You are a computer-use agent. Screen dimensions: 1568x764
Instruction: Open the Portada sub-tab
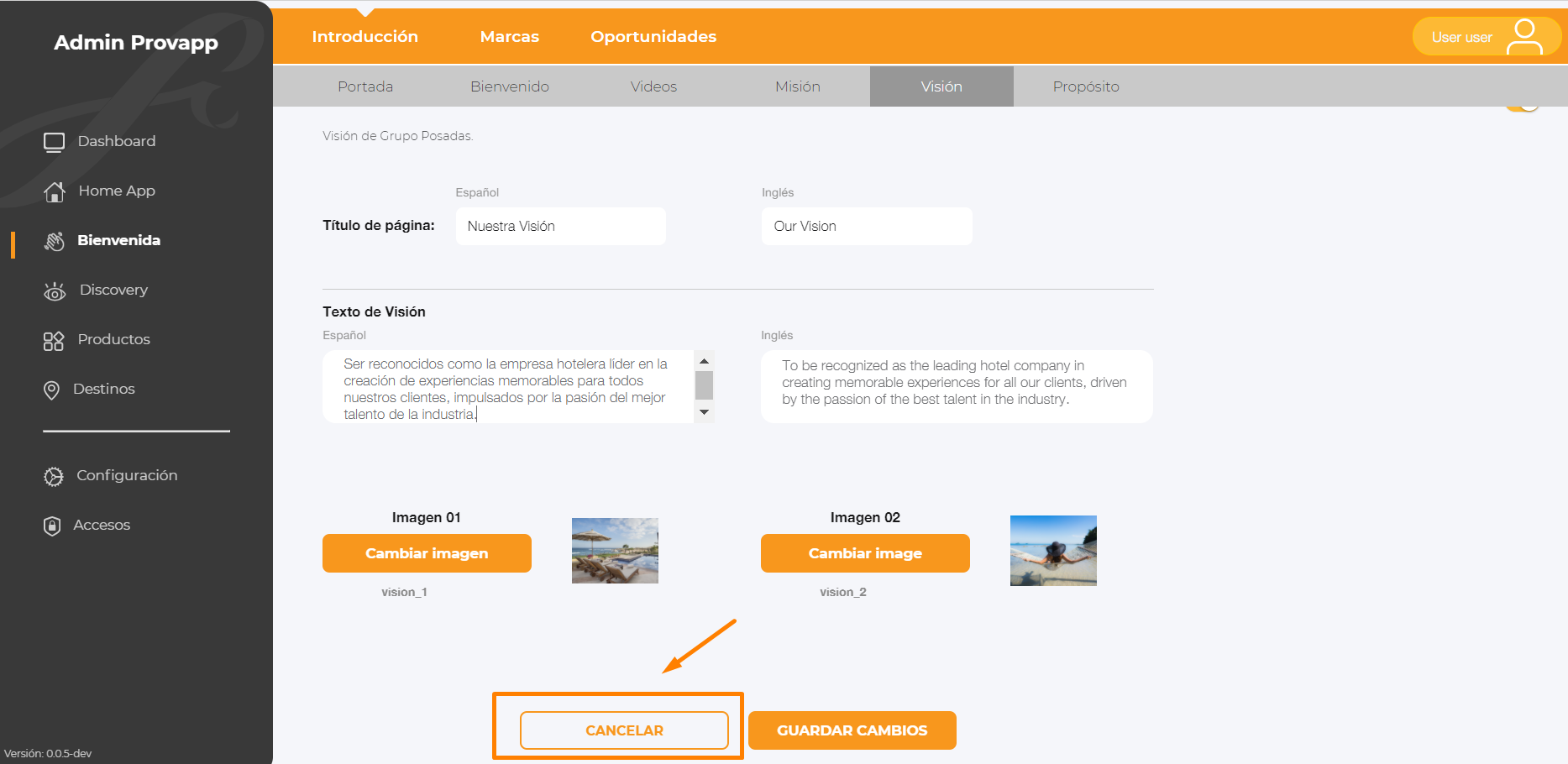365,86
